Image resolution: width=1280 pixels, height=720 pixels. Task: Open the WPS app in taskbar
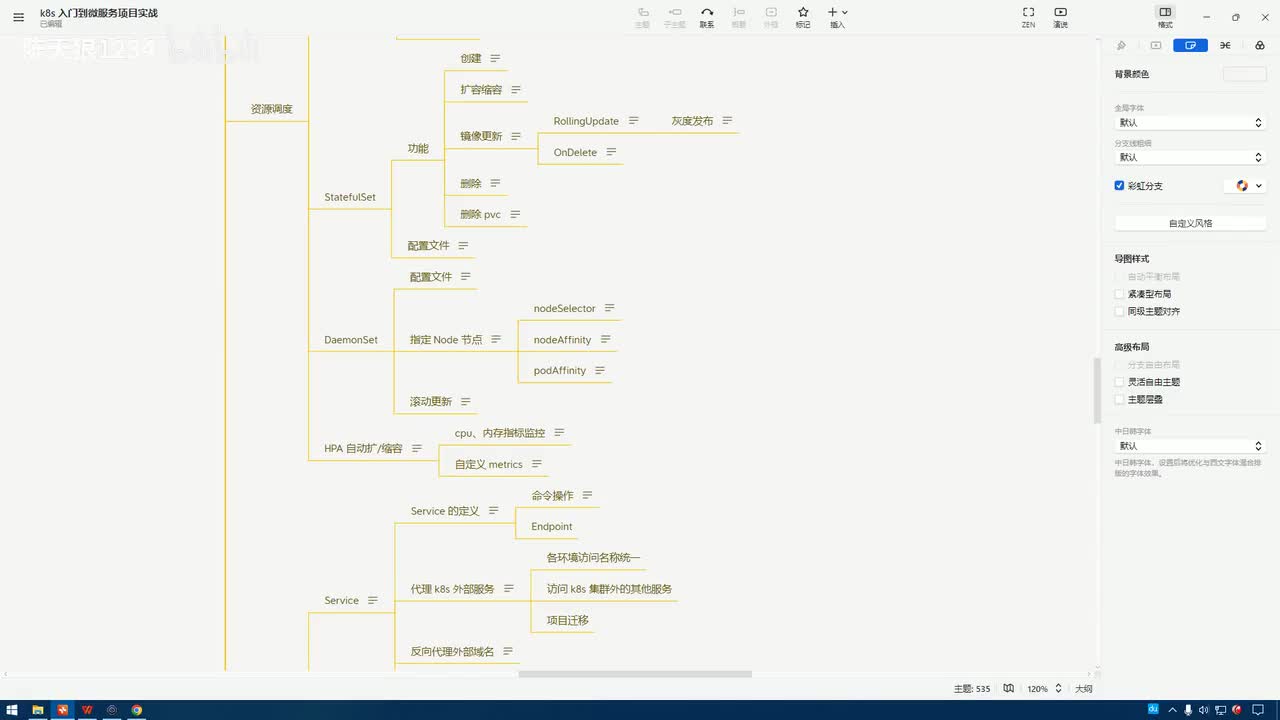[x=87, y=710]
